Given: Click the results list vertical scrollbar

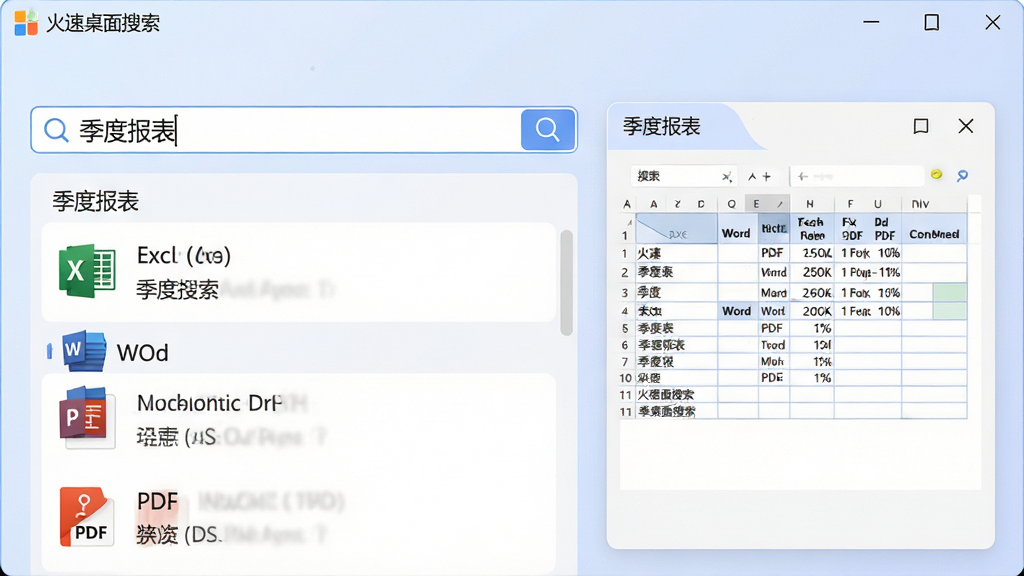Looking at the screenshot, I should click(566, 283).
